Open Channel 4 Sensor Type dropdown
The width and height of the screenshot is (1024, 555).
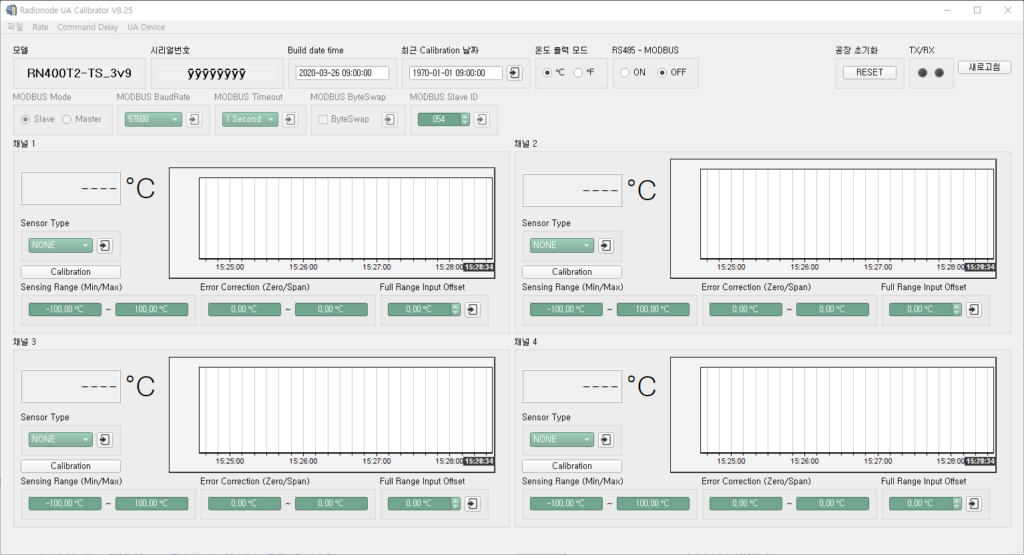click(562, 439)
